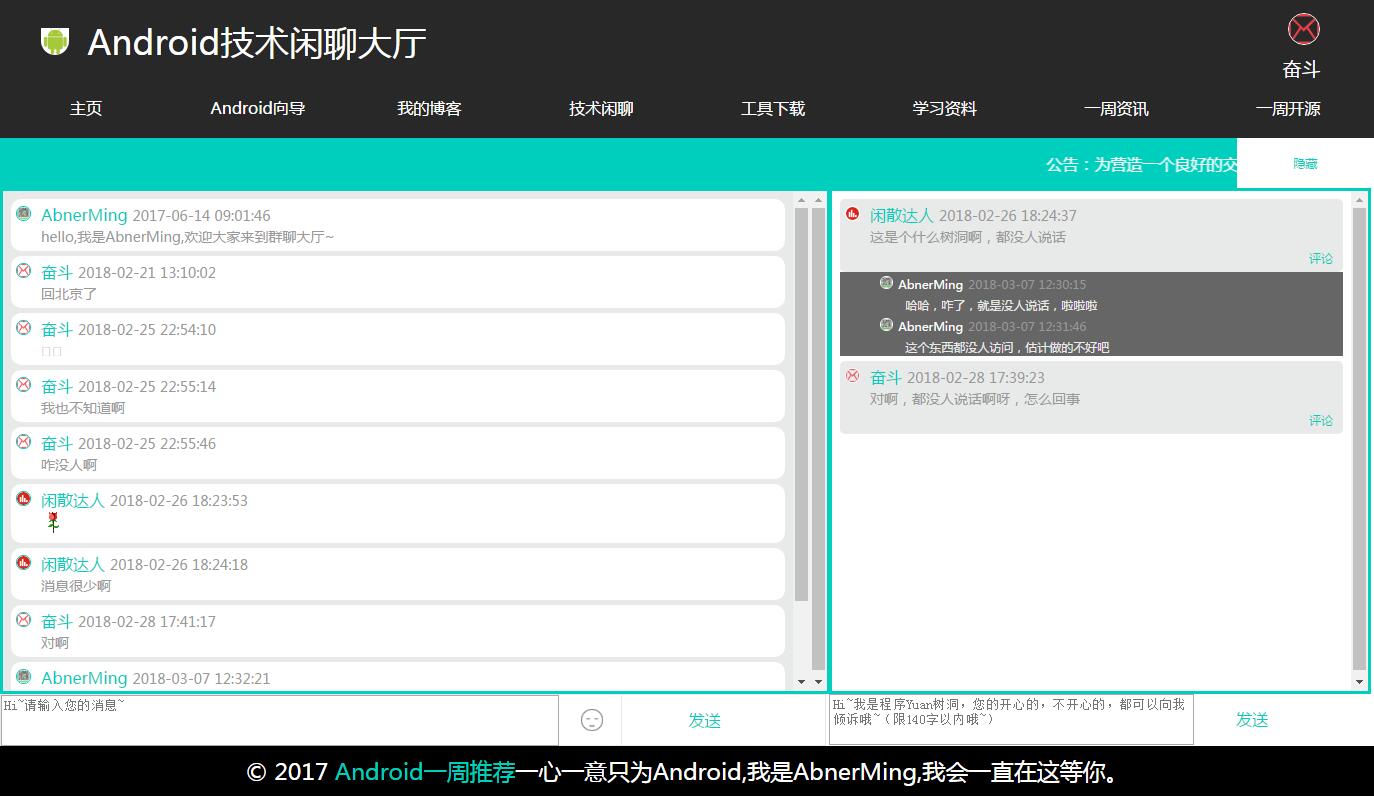The image size is (1374, 798).
Task: Click the green Android logo icon
Action: pos(55,41)
